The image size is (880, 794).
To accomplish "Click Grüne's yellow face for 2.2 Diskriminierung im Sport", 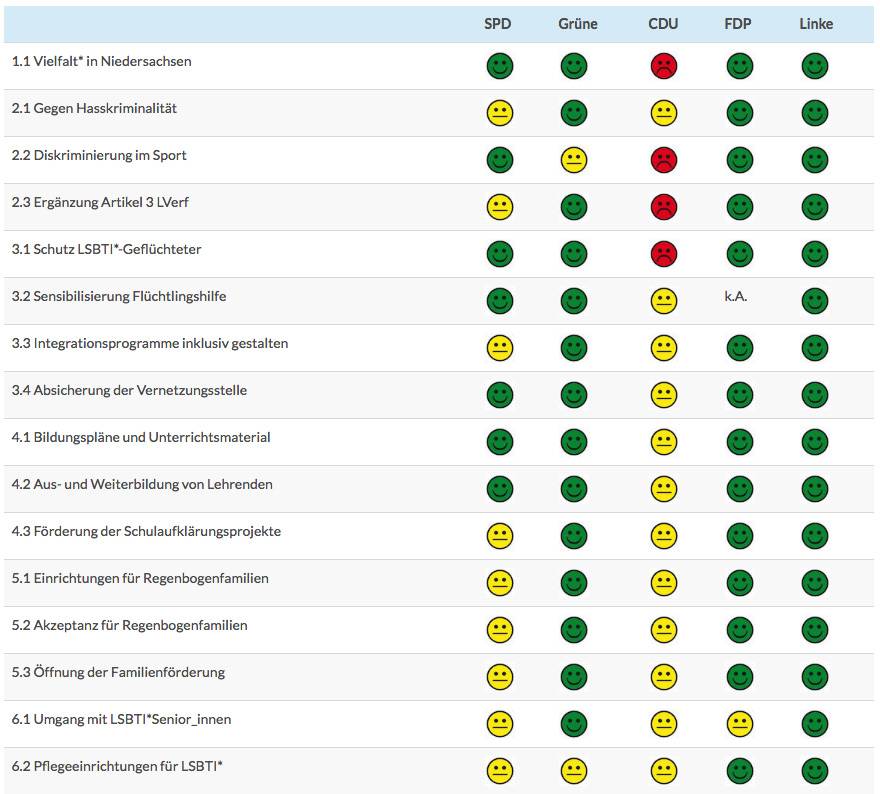I will (x=574, y=160).
